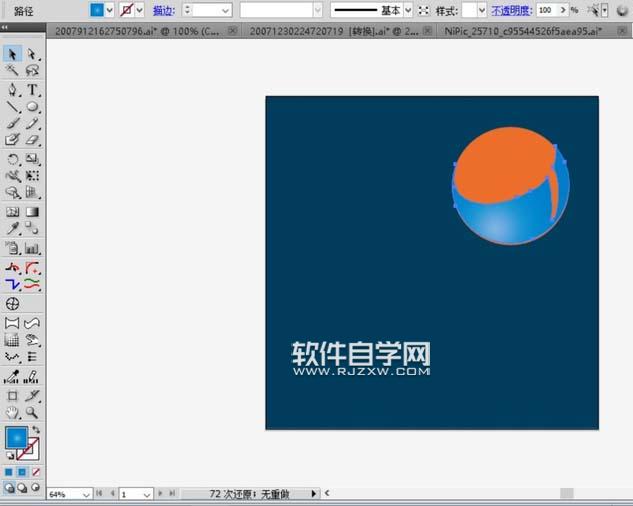Open the artboard number dropdown
The image size is (633, 506).
(x=147, y=494)
